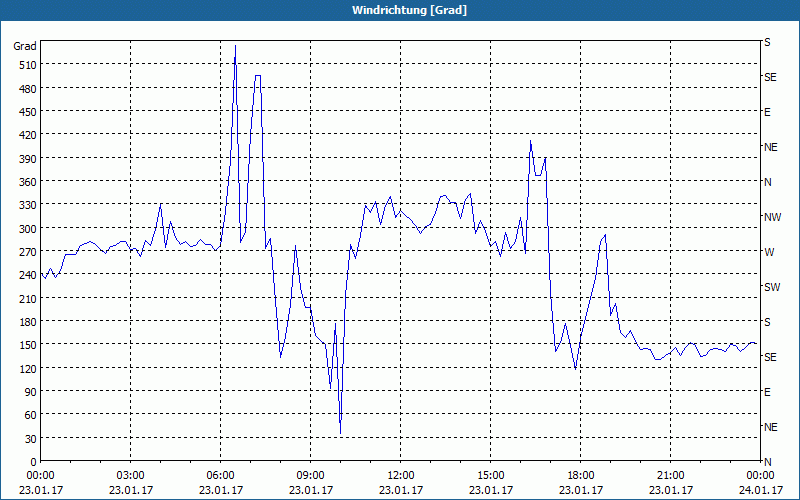
Task: Select the 480 value on the y-axis
Action: [x=28, y=88]
